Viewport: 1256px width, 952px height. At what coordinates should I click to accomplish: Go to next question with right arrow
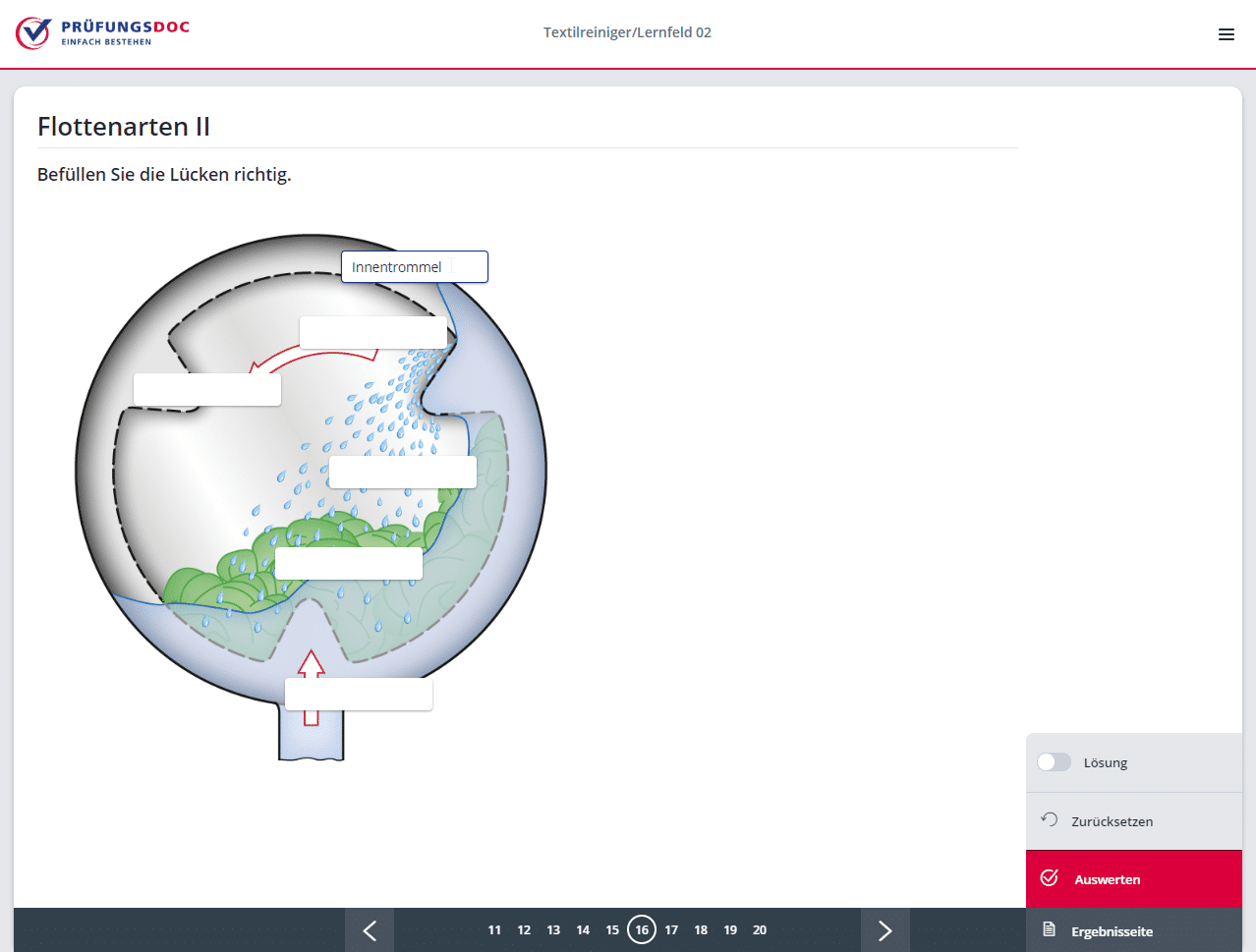(x=885, y=930)
